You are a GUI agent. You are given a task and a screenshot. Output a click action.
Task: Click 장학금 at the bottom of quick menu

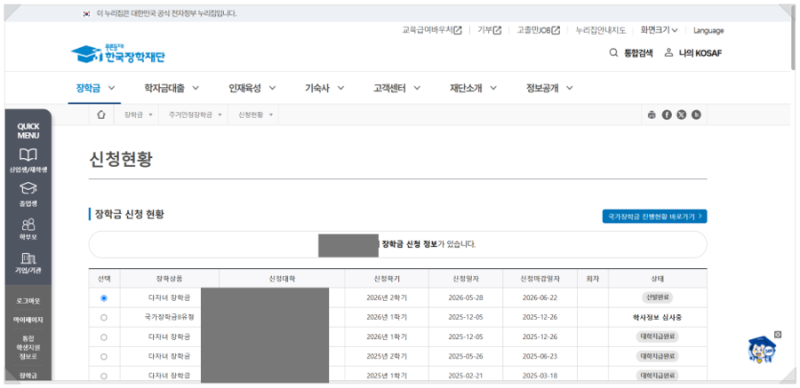point(28,376)
